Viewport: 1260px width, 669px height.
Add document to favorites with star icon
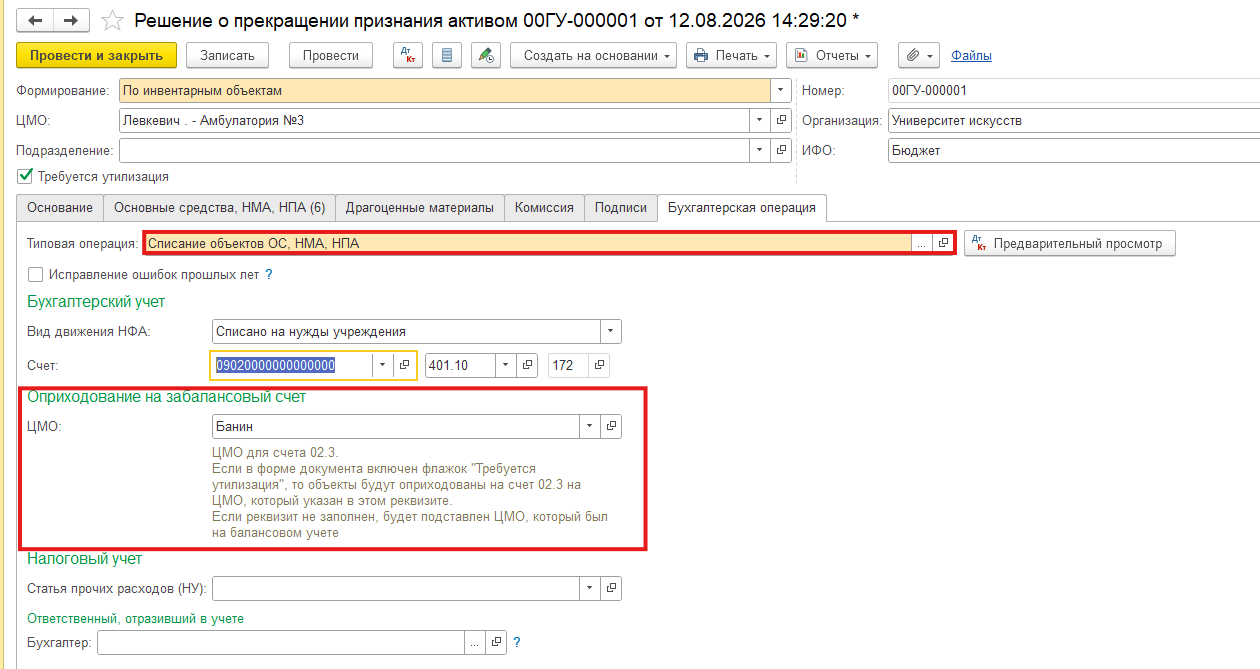tap(112, 20)
